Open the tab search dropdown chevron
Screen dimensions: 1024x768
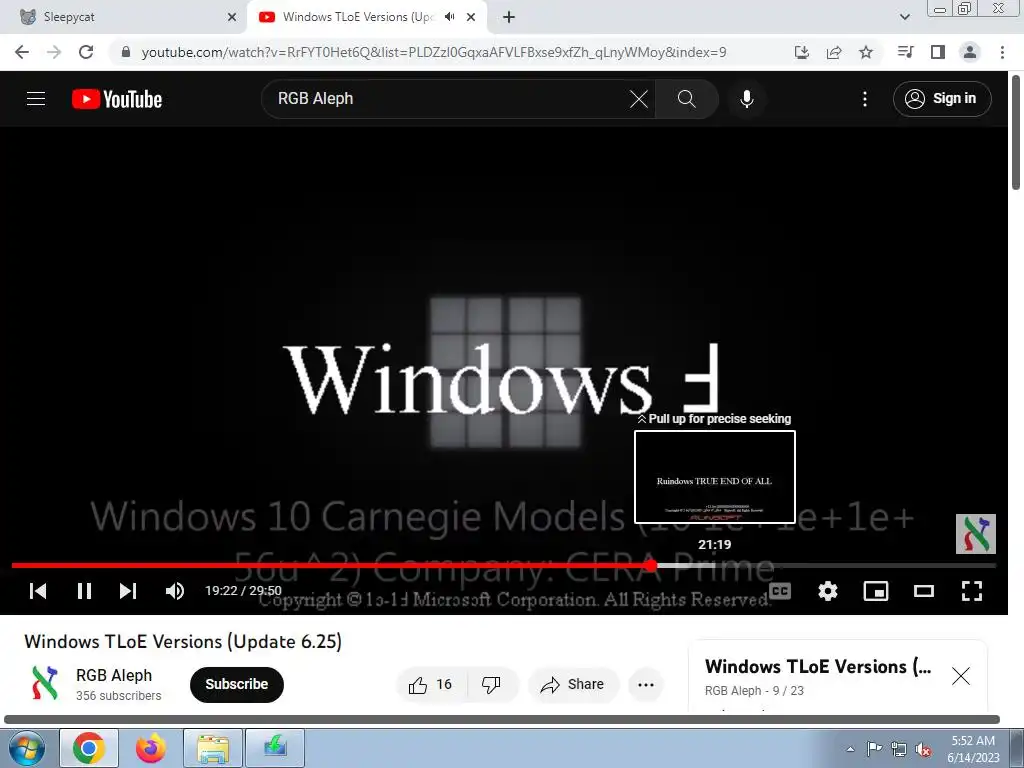(x=904, y=17)
